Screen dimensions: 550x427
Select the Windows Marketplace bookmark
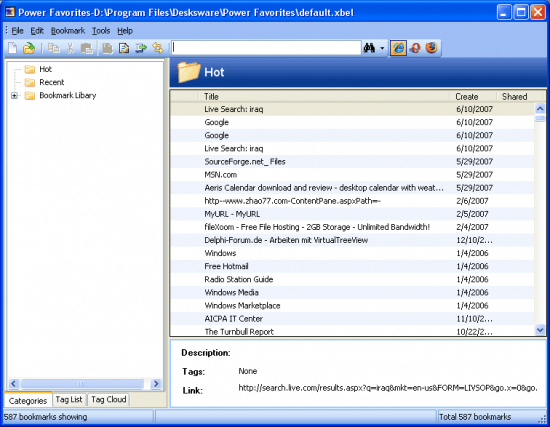[353, 306]
